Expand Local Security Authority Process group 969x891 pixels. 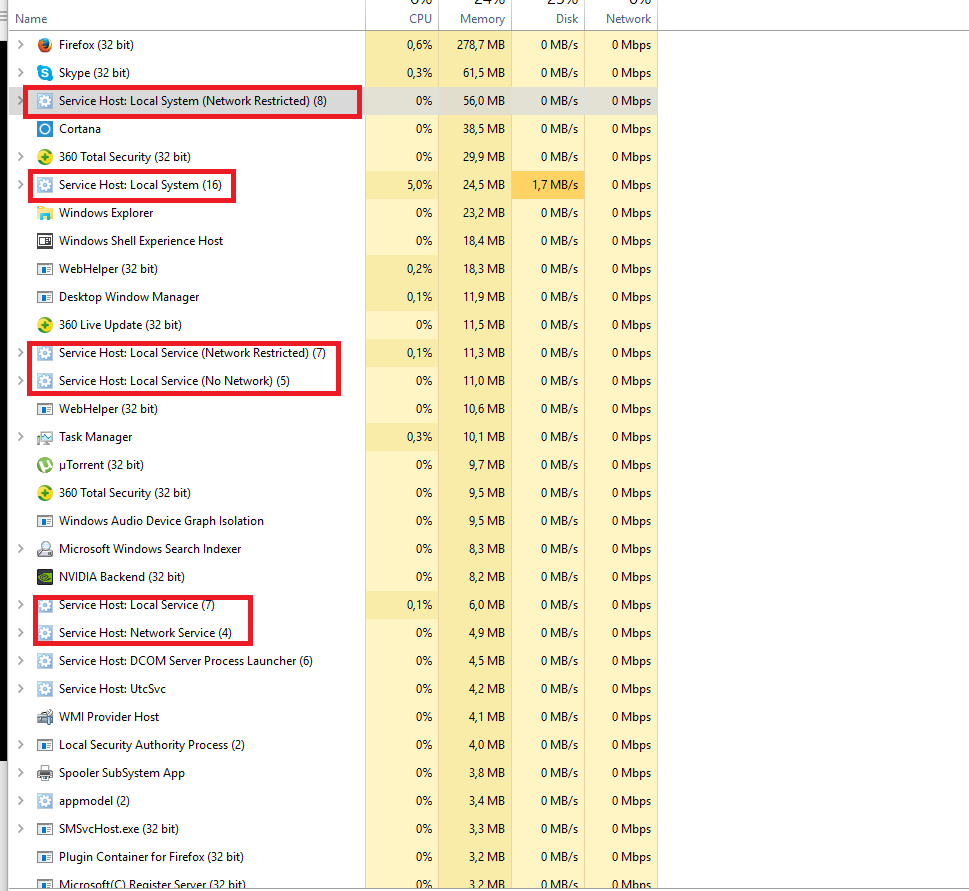tap(20, 745)
